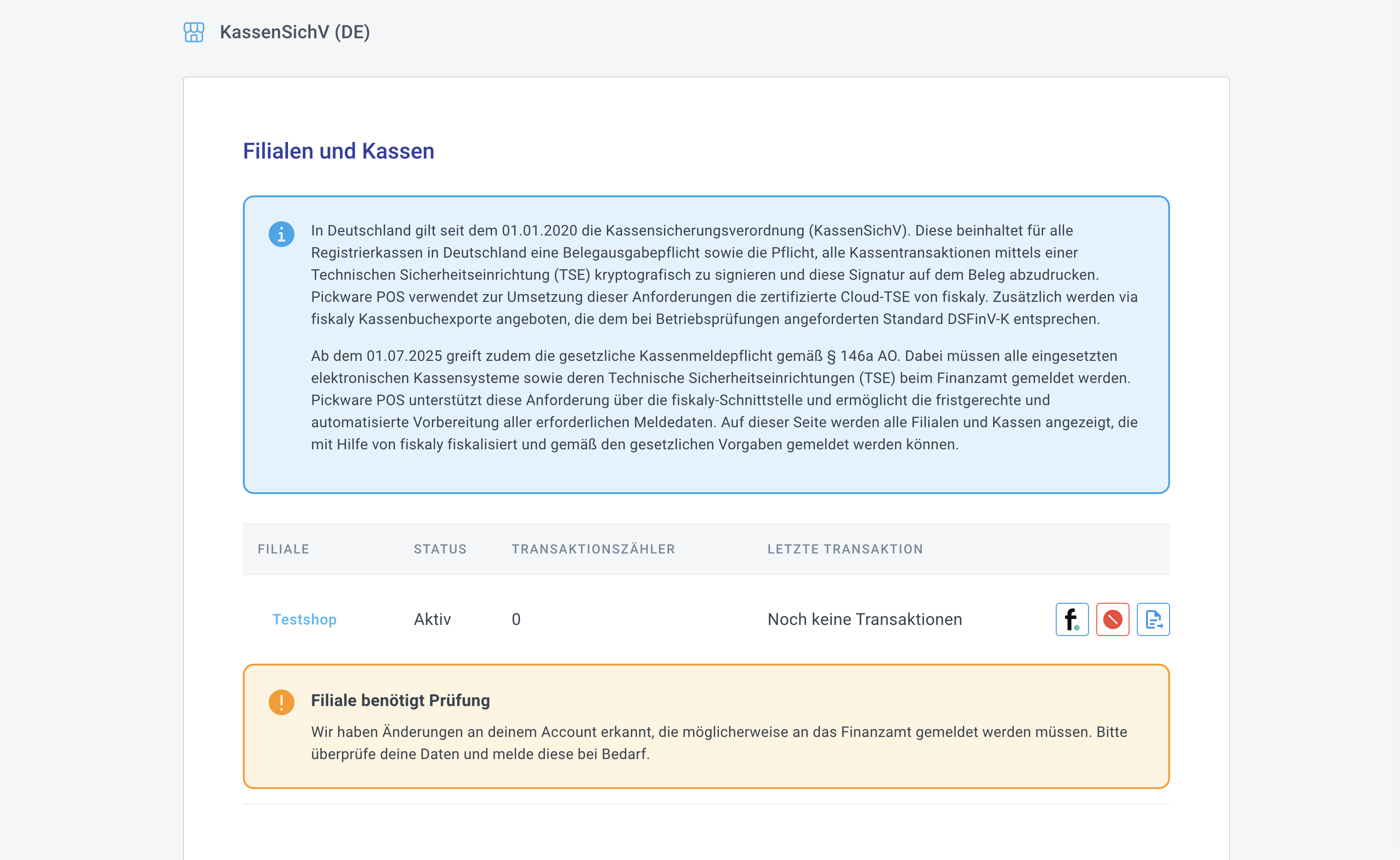This screenshot has height=860, width=1400.
Task: Click the Filialen und Kassen heading
Action: (x=338, y=151)
